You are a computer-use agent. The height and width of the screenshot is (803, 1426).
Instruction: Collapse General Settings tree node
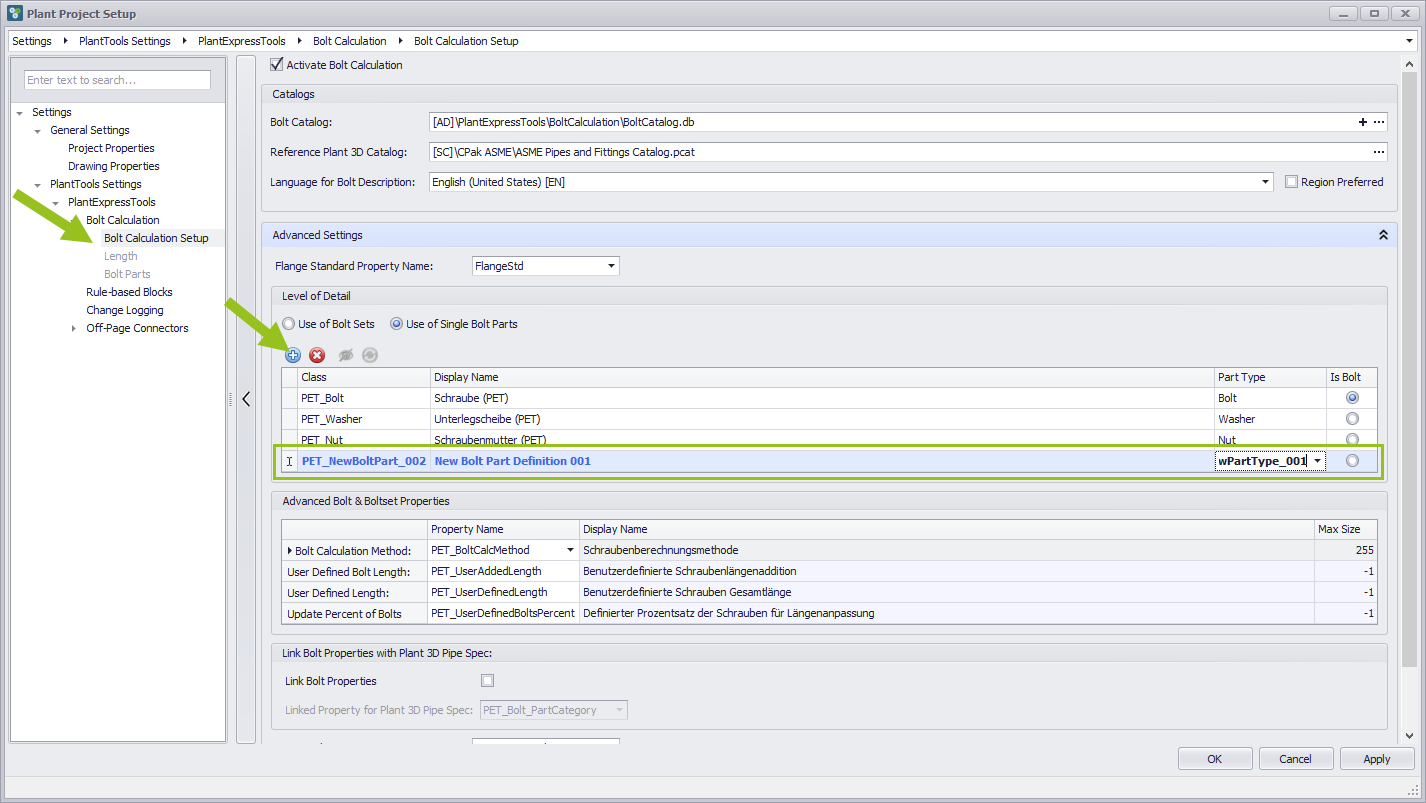[38, 131]
